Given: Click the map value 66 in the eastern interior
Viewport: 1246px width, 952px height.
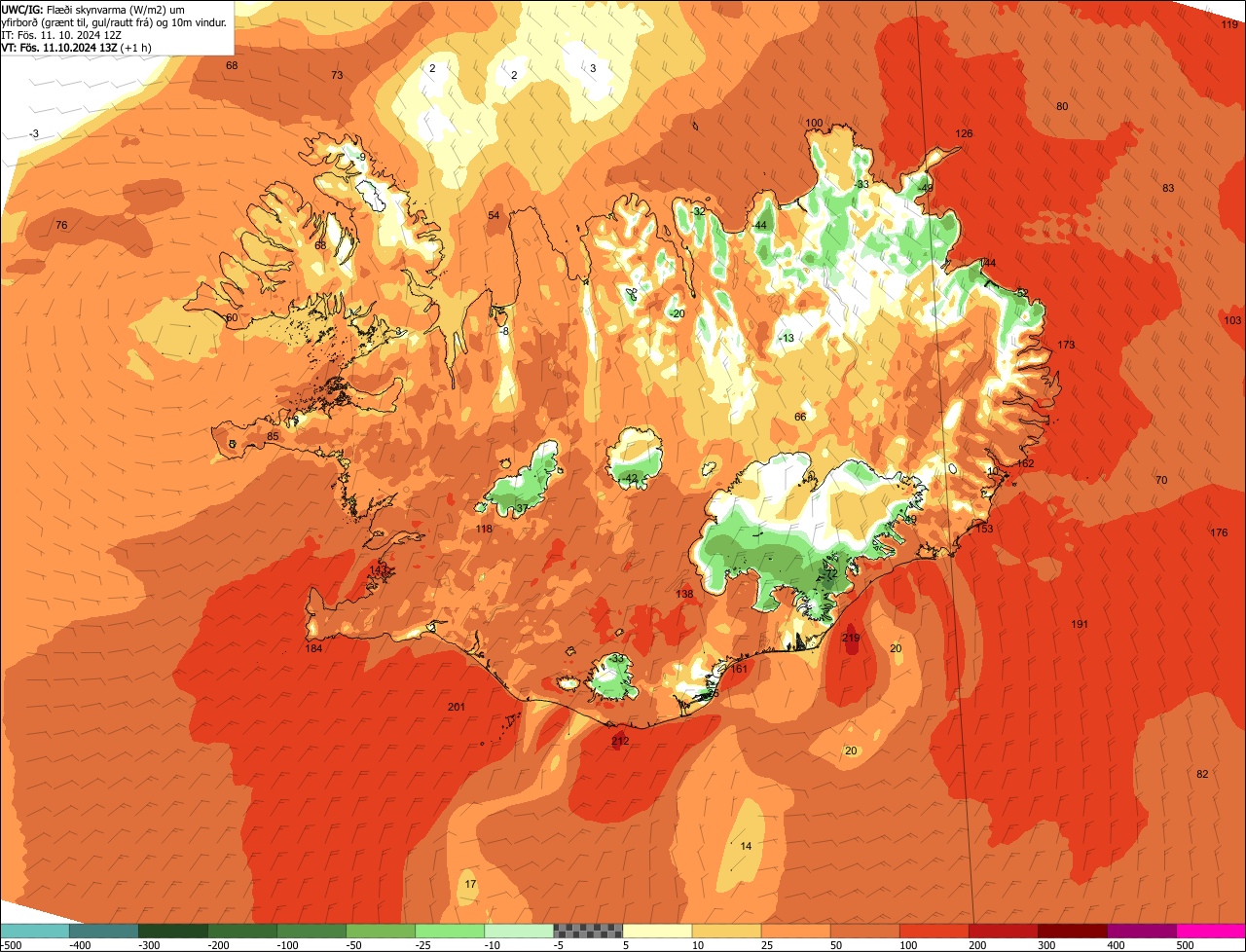Looking at the screenshot, I should tap(800, 417).
